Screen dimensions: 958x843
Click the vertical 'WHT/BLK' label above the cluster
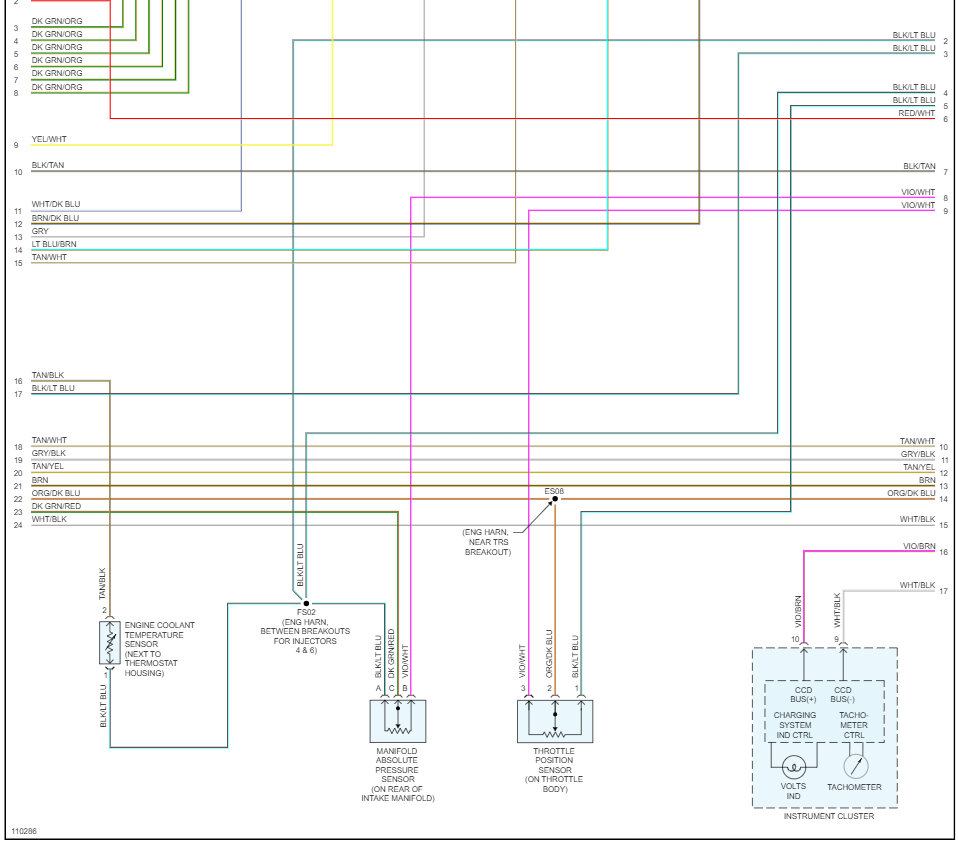pos(837,610)
